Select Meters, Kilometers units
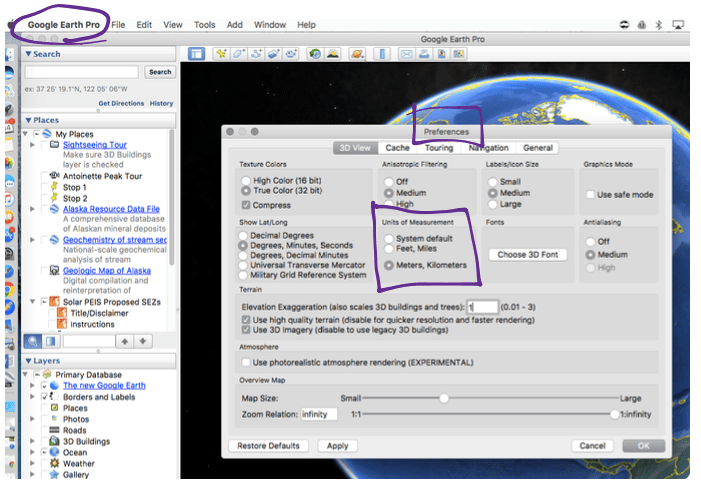 coord(389,265)
